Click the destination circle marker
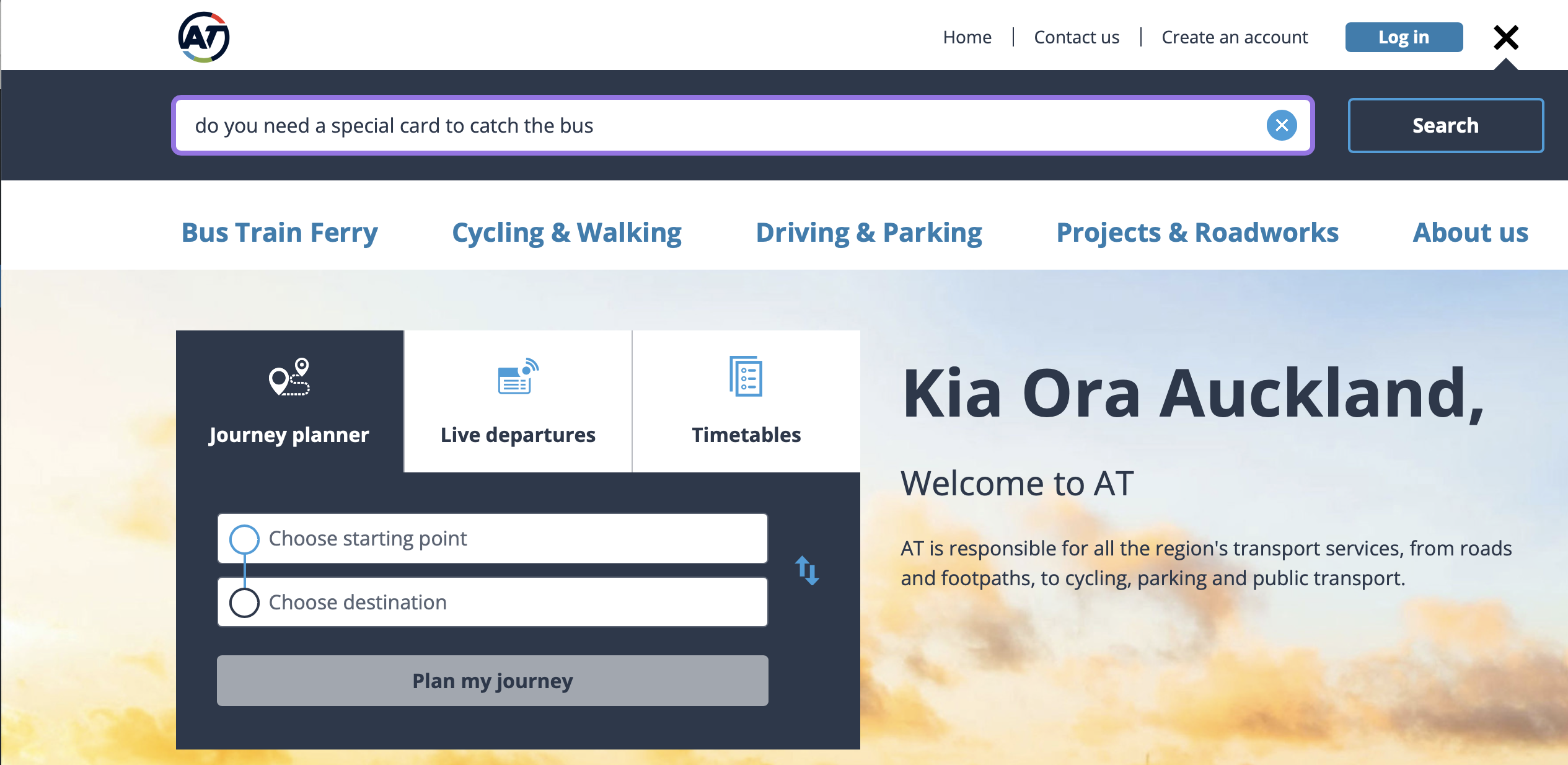Screen dimensions: 1568x765 coord(244,603)
